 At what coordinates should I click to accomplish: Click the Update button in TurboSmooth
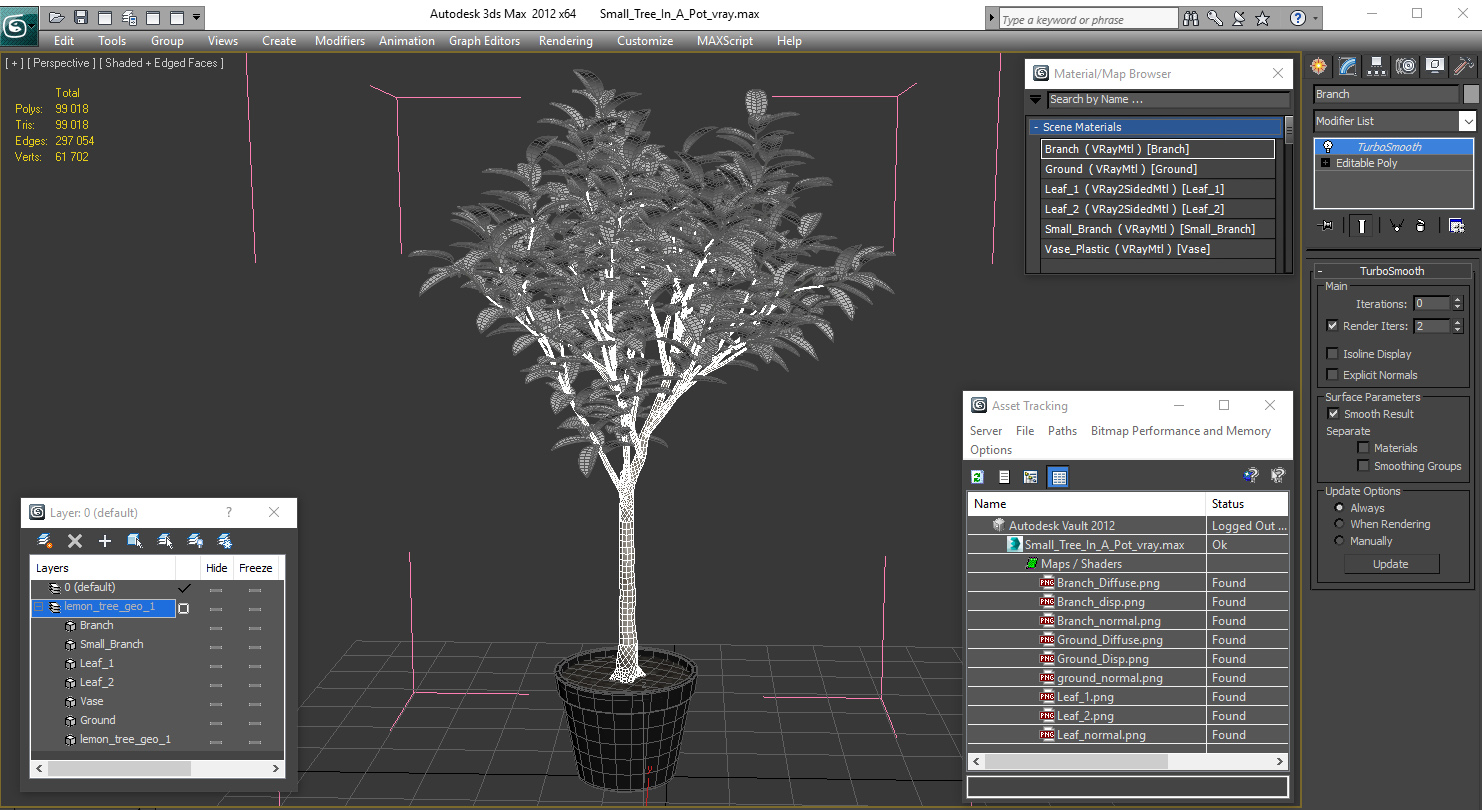click(x=1390, y=564)
